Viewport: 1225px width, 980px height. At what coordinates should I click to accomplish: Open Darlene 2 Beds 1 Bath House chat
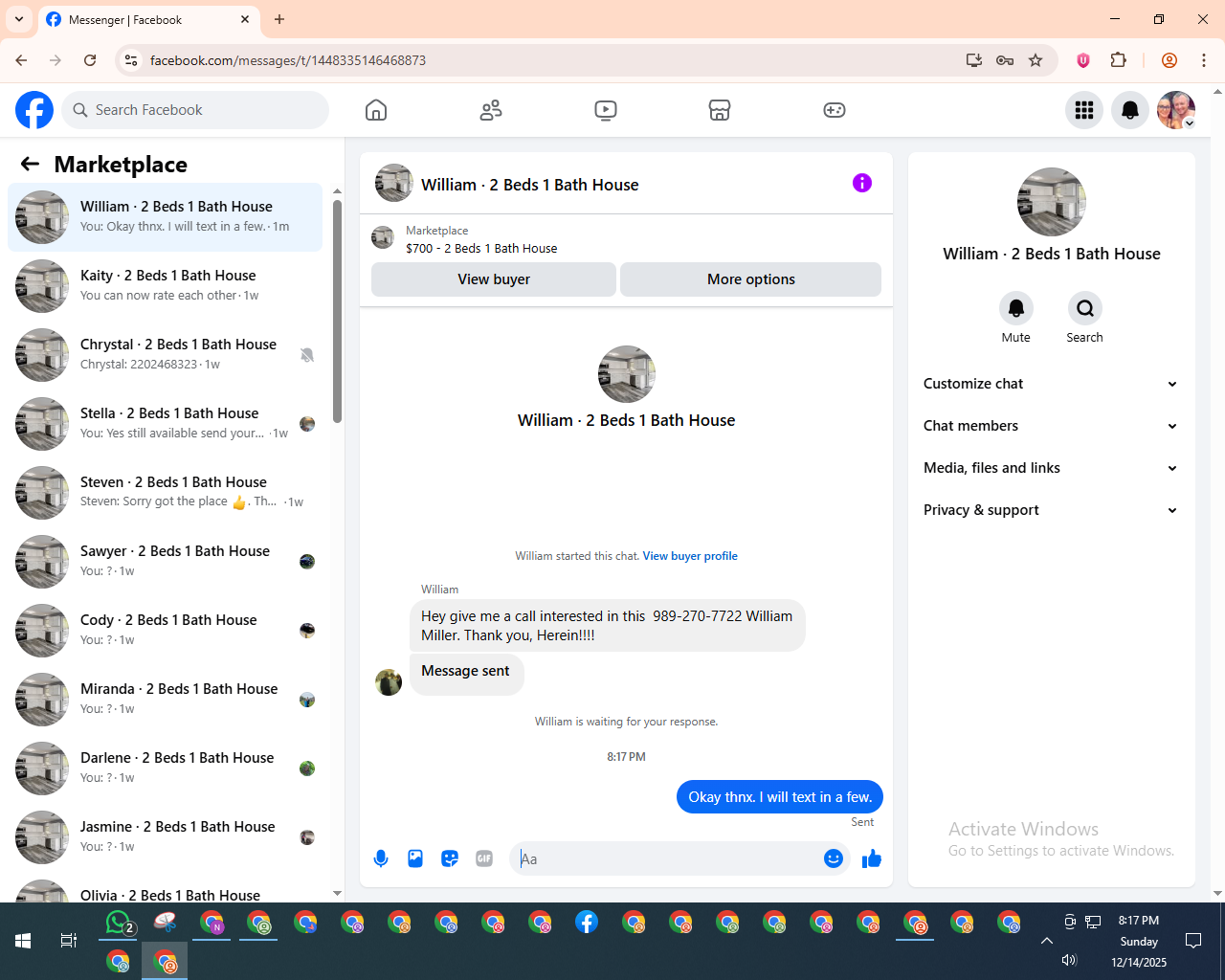165,768
